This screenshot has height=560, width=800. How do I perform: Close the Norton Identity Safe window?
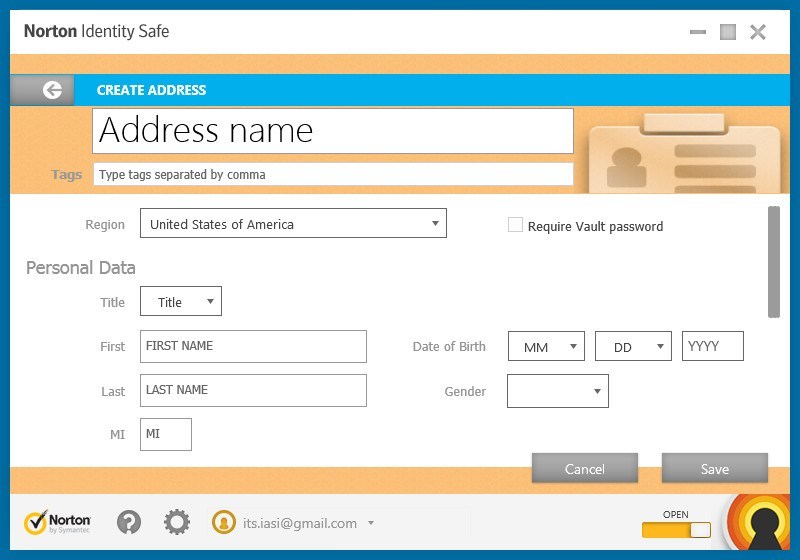[x=758, y=32]
